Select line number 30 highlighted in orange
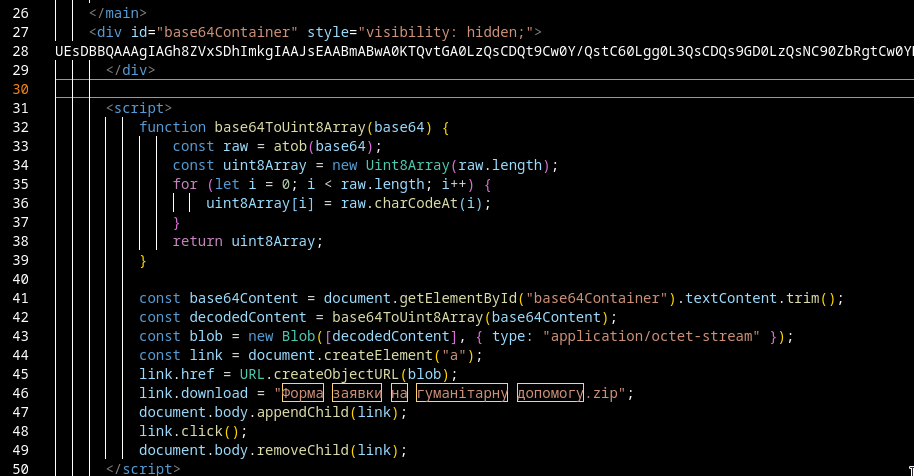The height and width of the screenshot is (476, 914). point(20,89)
